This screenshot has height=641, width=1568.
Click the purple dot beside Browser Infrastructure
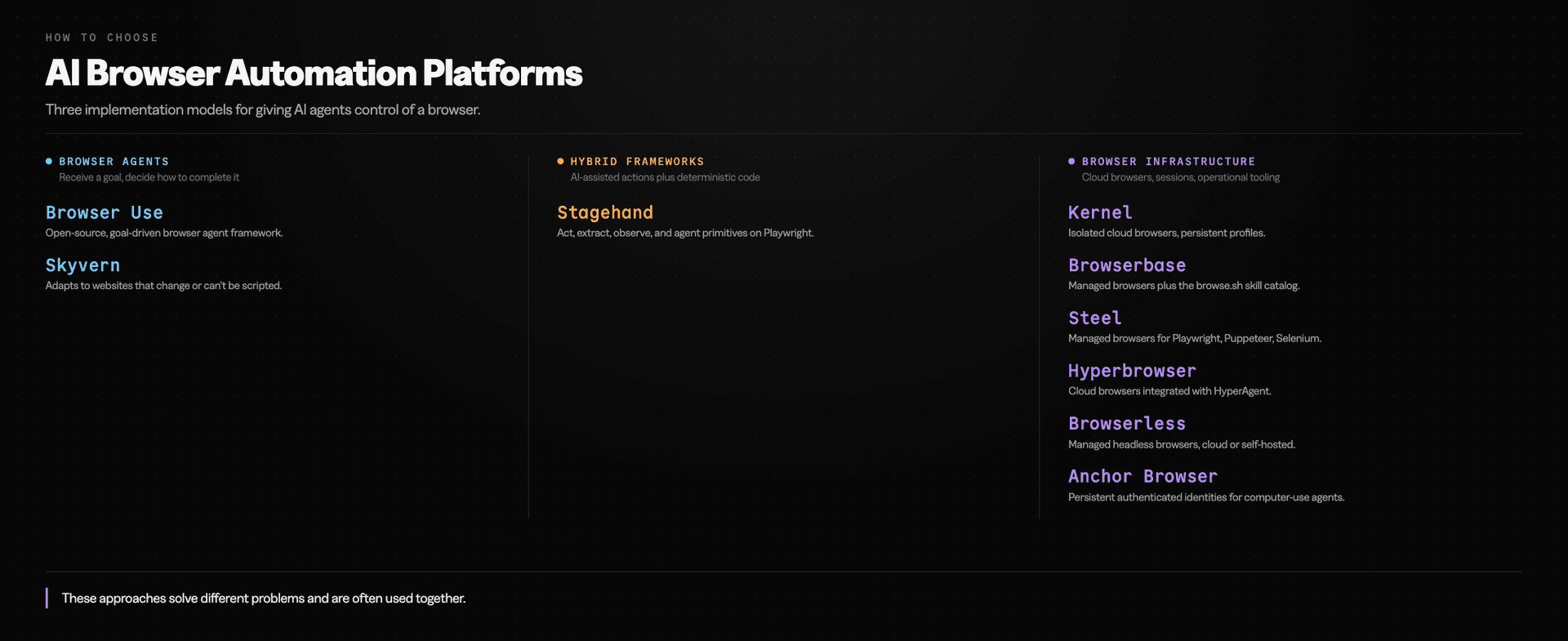tap(1071, 162)
